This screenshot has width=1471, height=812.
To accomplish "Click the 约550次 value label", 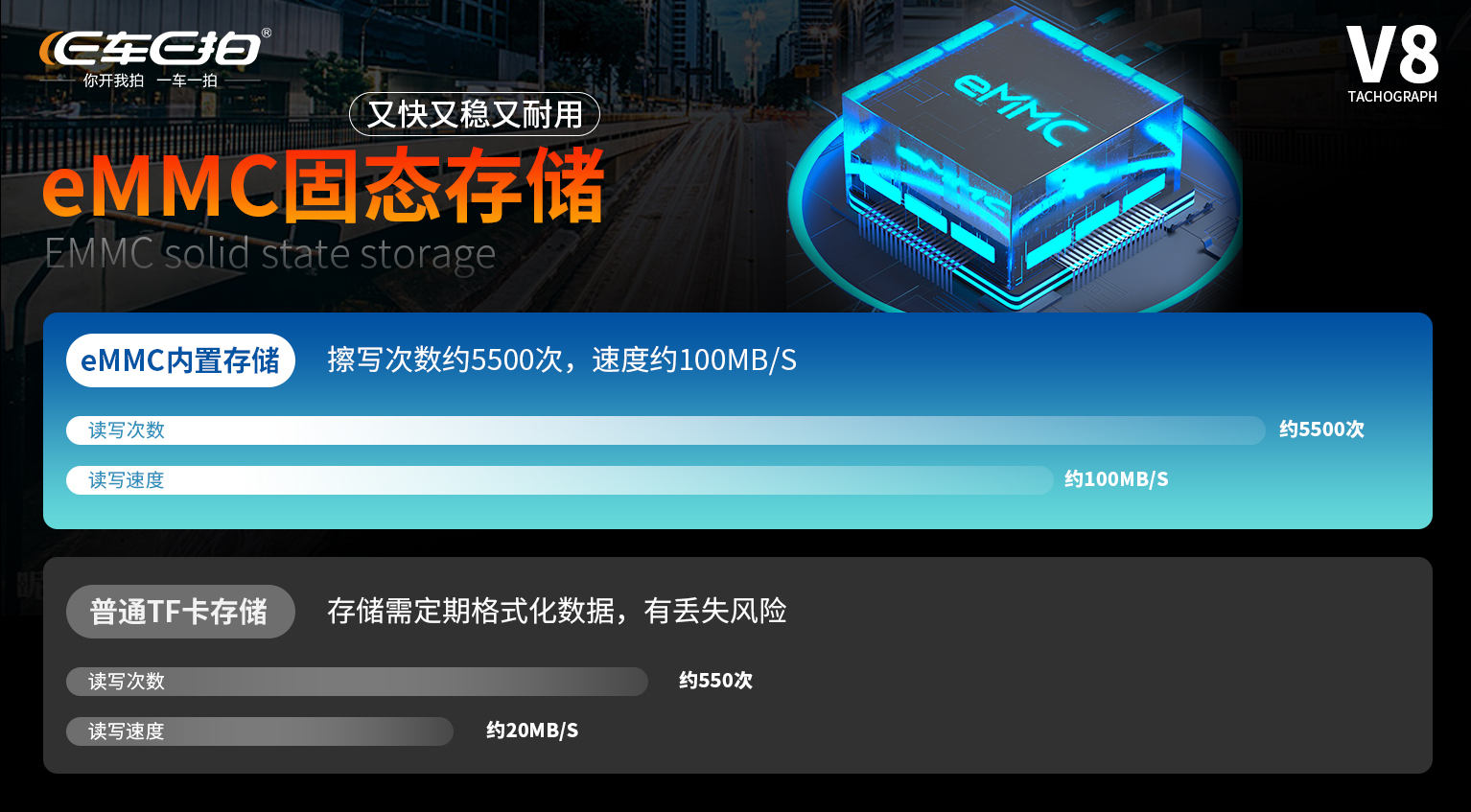I will tap(715, 681).
